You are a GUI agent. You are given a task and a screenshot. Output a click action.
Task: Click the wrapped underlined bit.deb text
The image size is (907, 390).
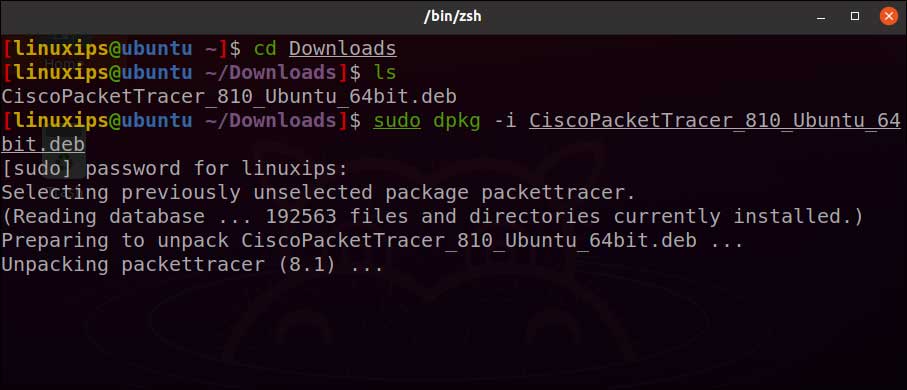43,144
